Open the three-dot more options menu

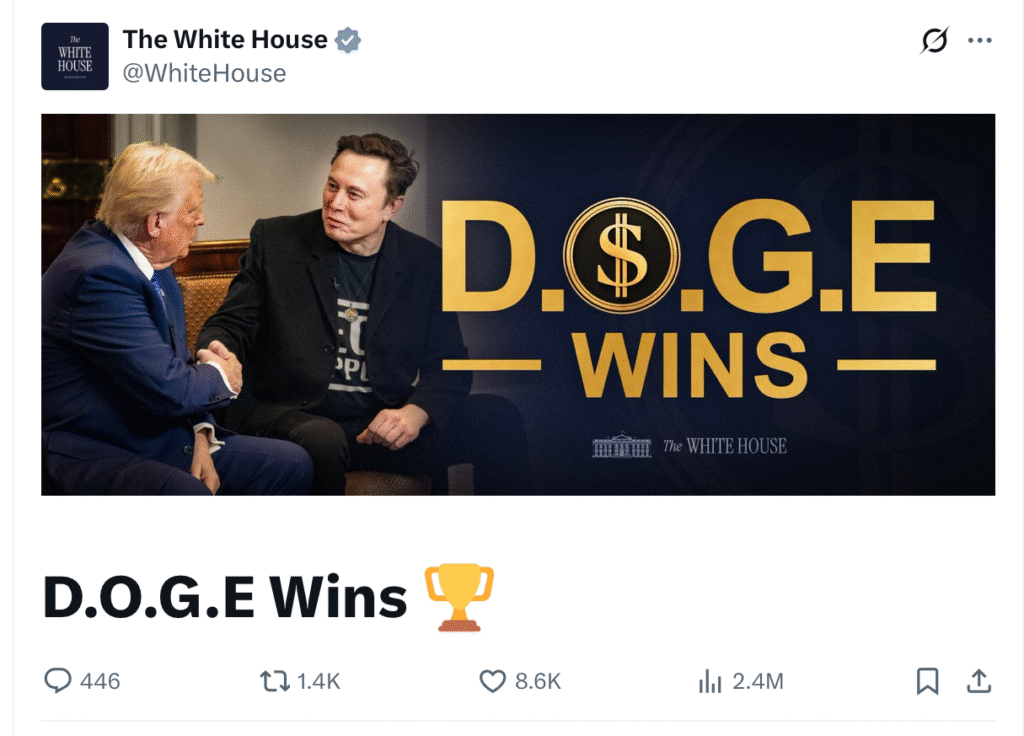(x=980, y=40)
